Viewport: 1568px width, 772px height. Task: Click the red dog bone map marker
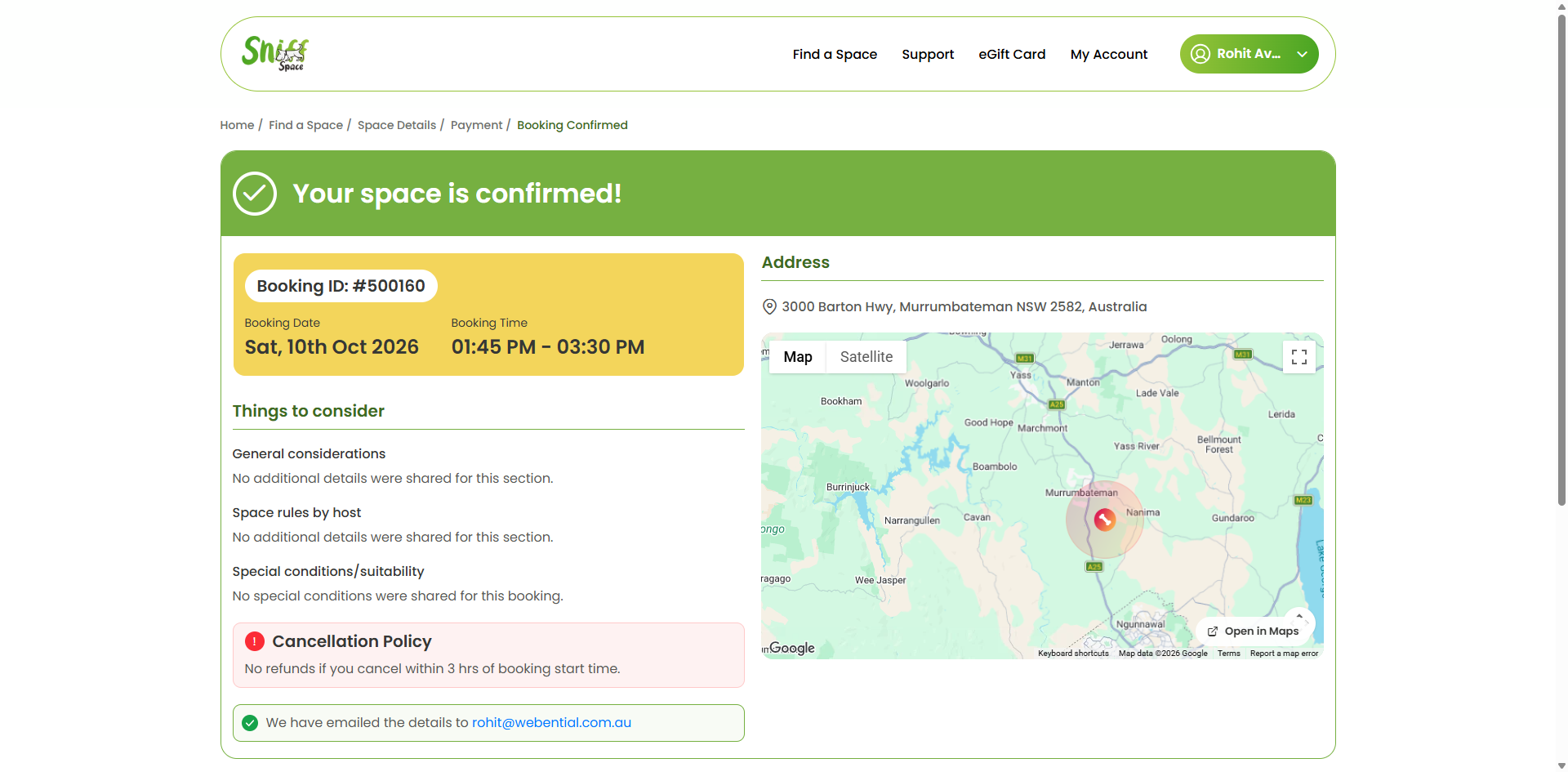click(x=1105, y=520)
